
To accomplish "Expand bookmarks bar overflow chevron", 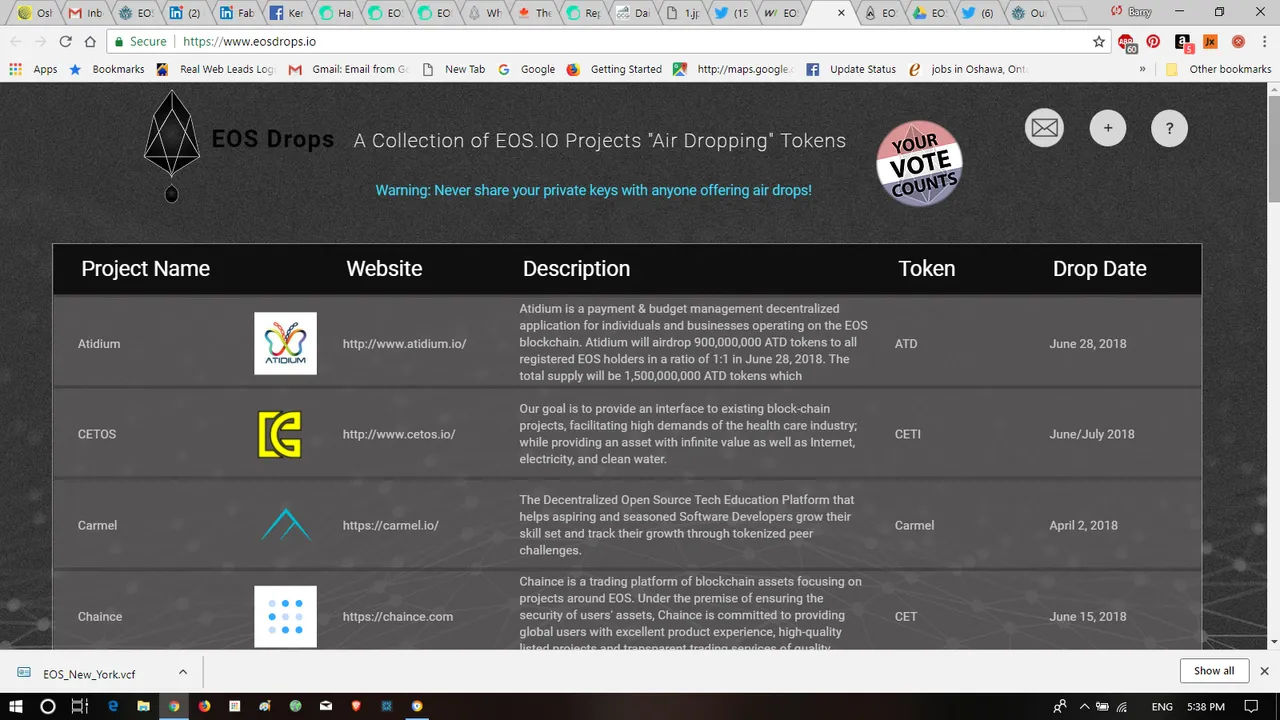I will [x=1142, y=69].
